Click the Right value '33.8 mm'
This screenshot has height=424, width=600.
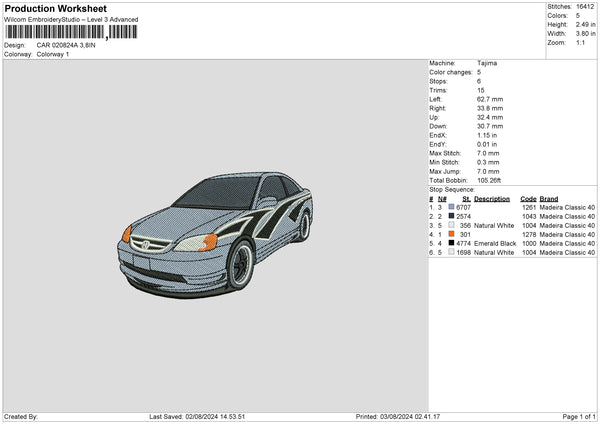[x=490, y=108]
